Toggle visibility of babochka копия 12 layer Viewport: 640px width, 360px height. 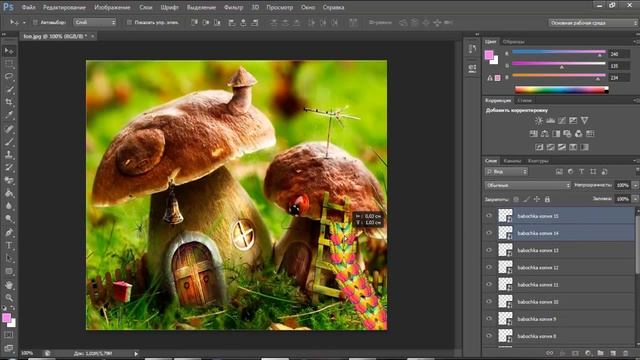tap(489, 267)
